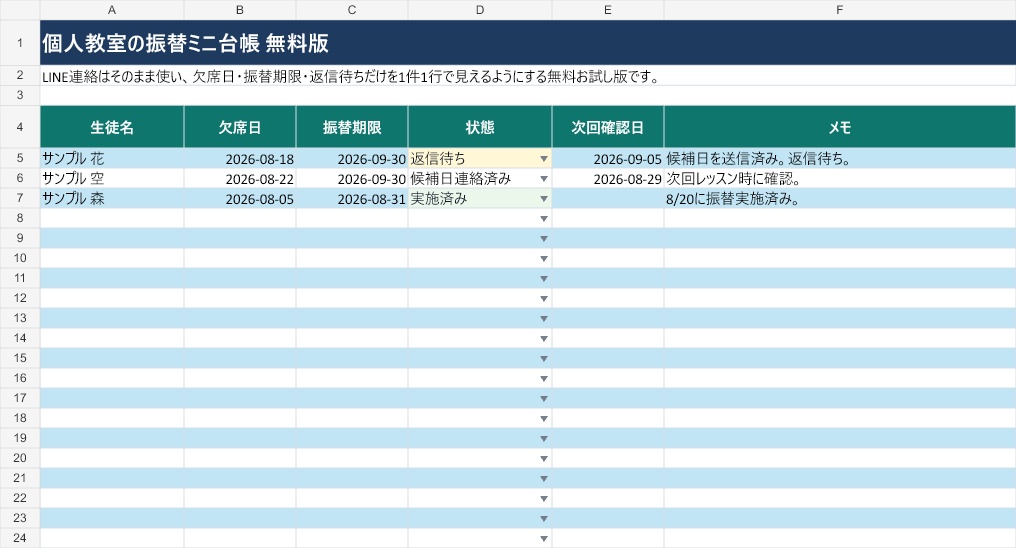
Task: Select column A header
Action: pyautogui.click(x=112, y=10)
